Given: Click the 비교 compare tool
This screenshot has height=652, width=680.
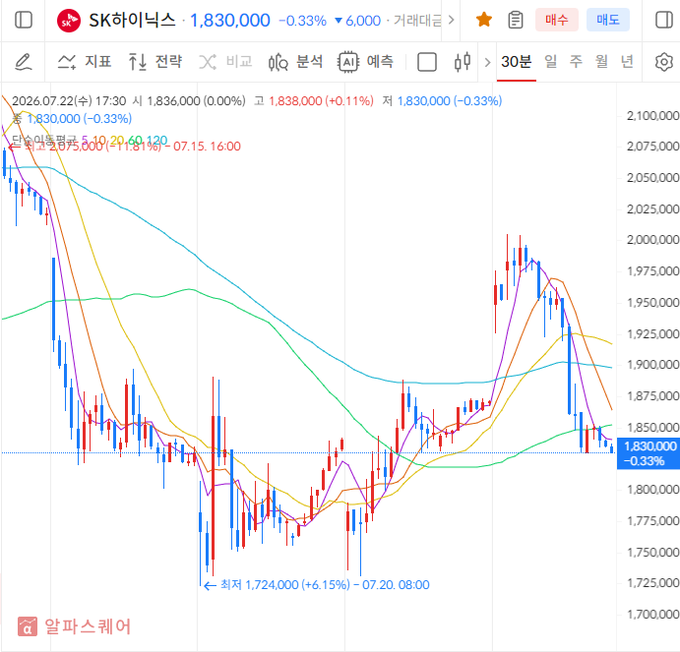Looking at the screenshot, I should coord(226,62).
